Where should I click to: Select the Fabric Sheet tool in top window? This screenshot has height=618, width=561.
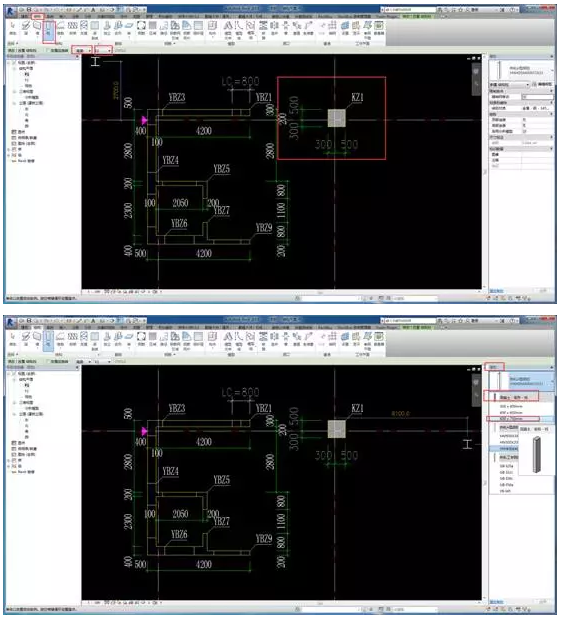click(x=186, y=30)
